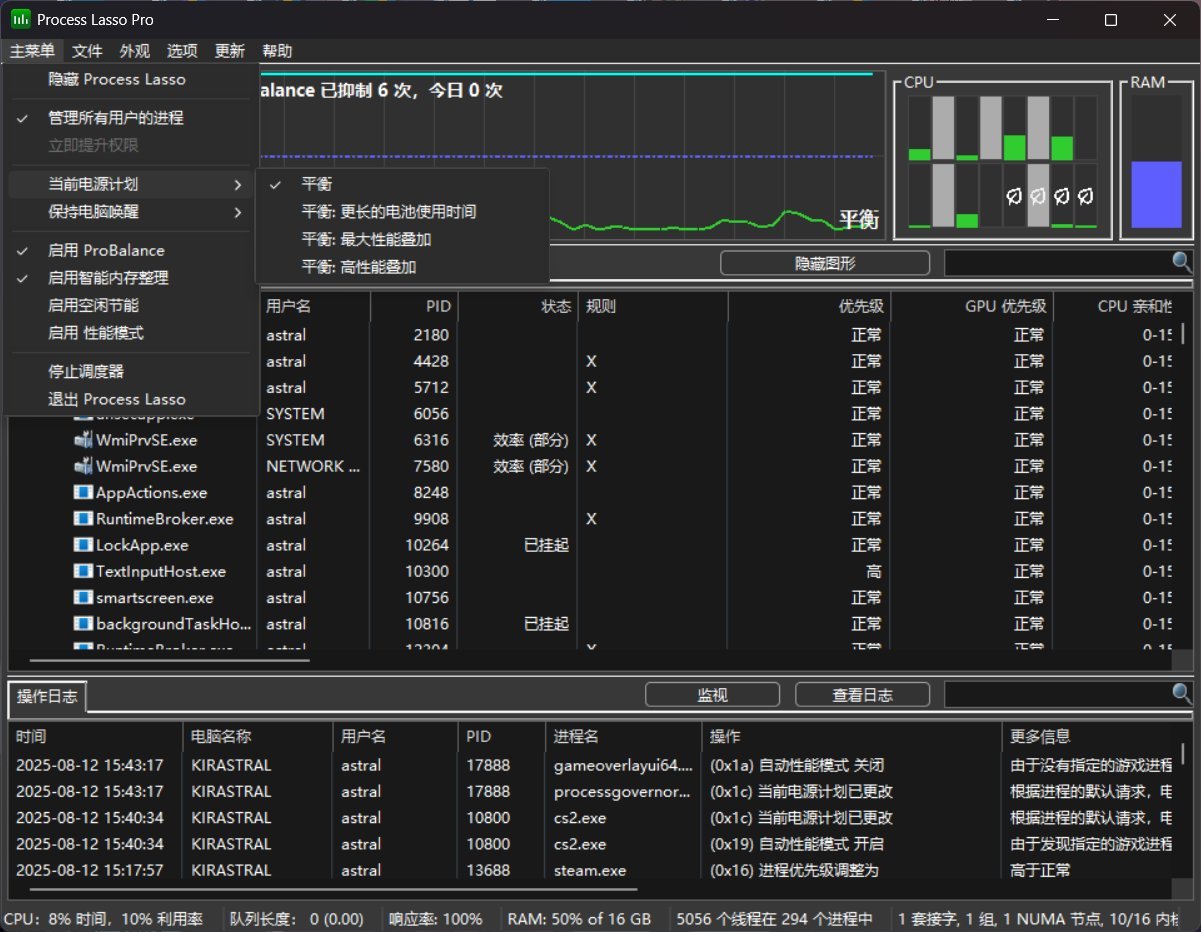Click priority 高 of TextInputHost.exe

click(x=873, y=571)
